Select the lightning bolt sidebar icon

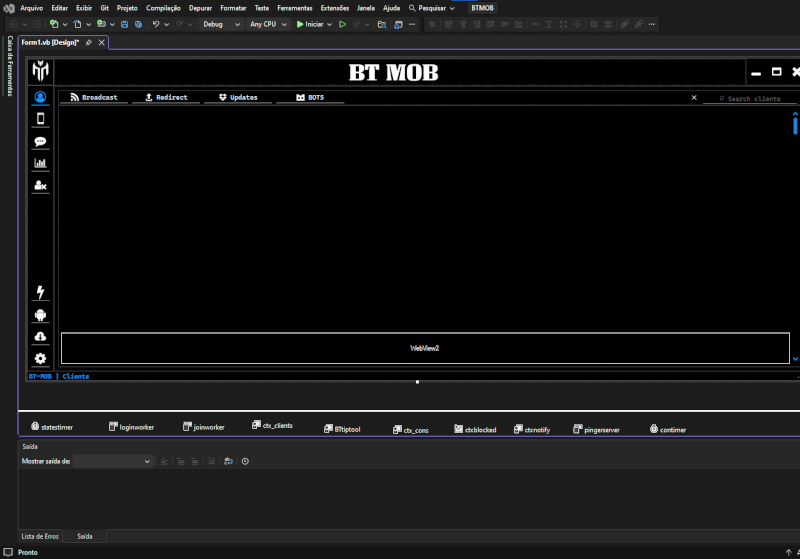click(x=40, y=292)
